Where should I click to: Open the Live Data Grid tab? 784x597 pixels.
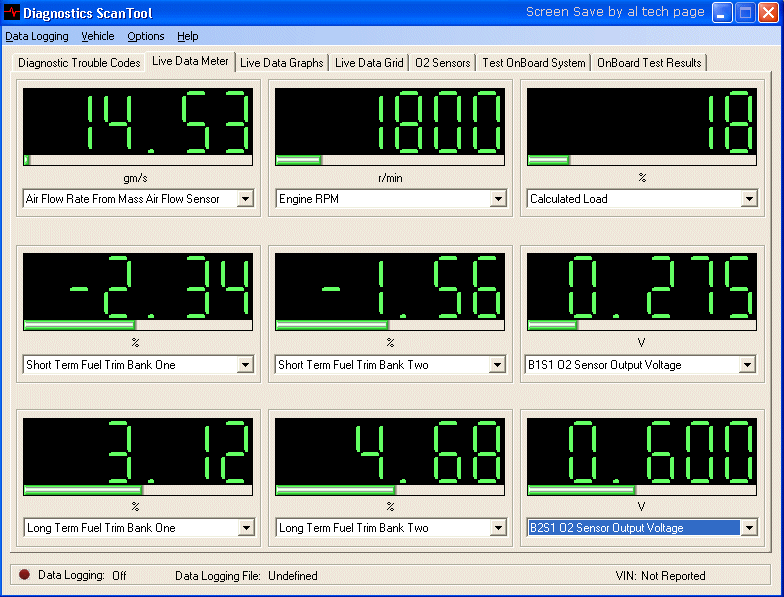[369, 63]
